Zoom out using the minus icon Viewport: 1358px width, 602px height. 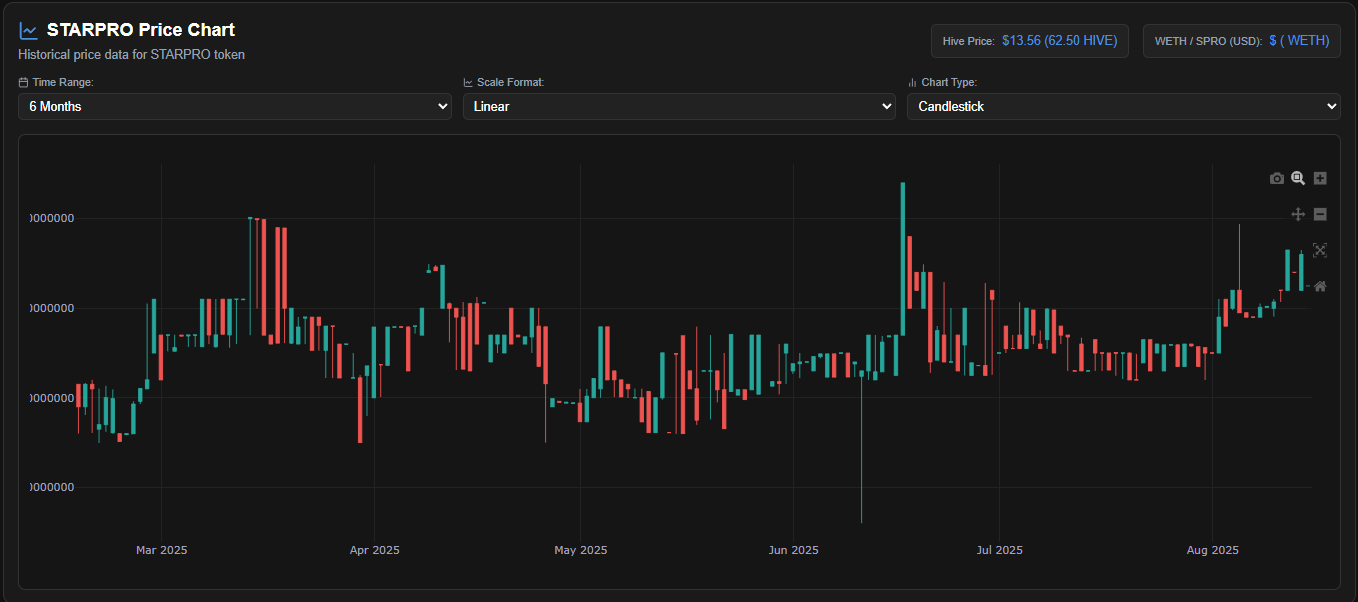tap(1320, 214)
